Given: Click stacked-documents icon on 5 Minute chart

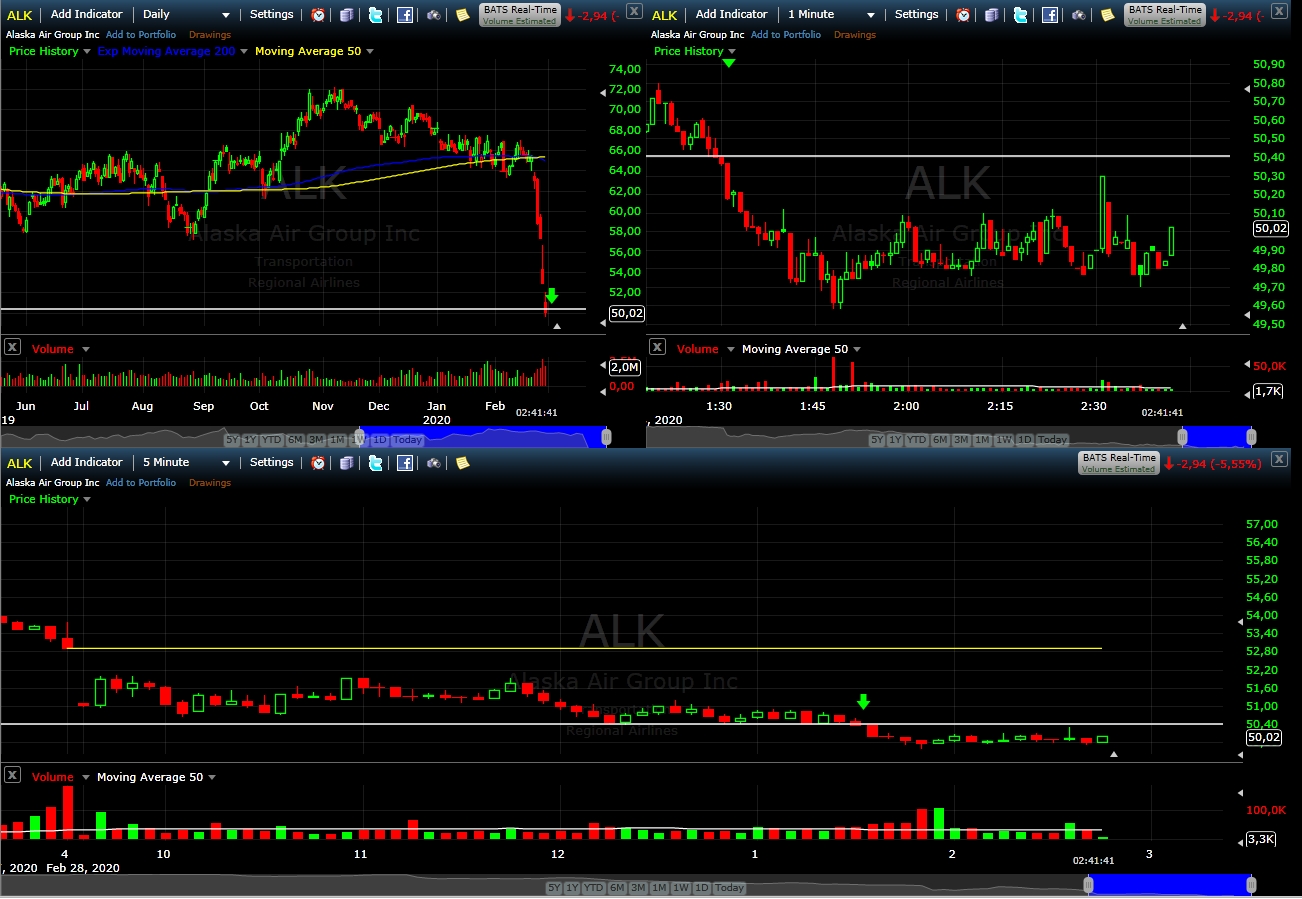Looking at the screenshot, I should pos(346,463).
